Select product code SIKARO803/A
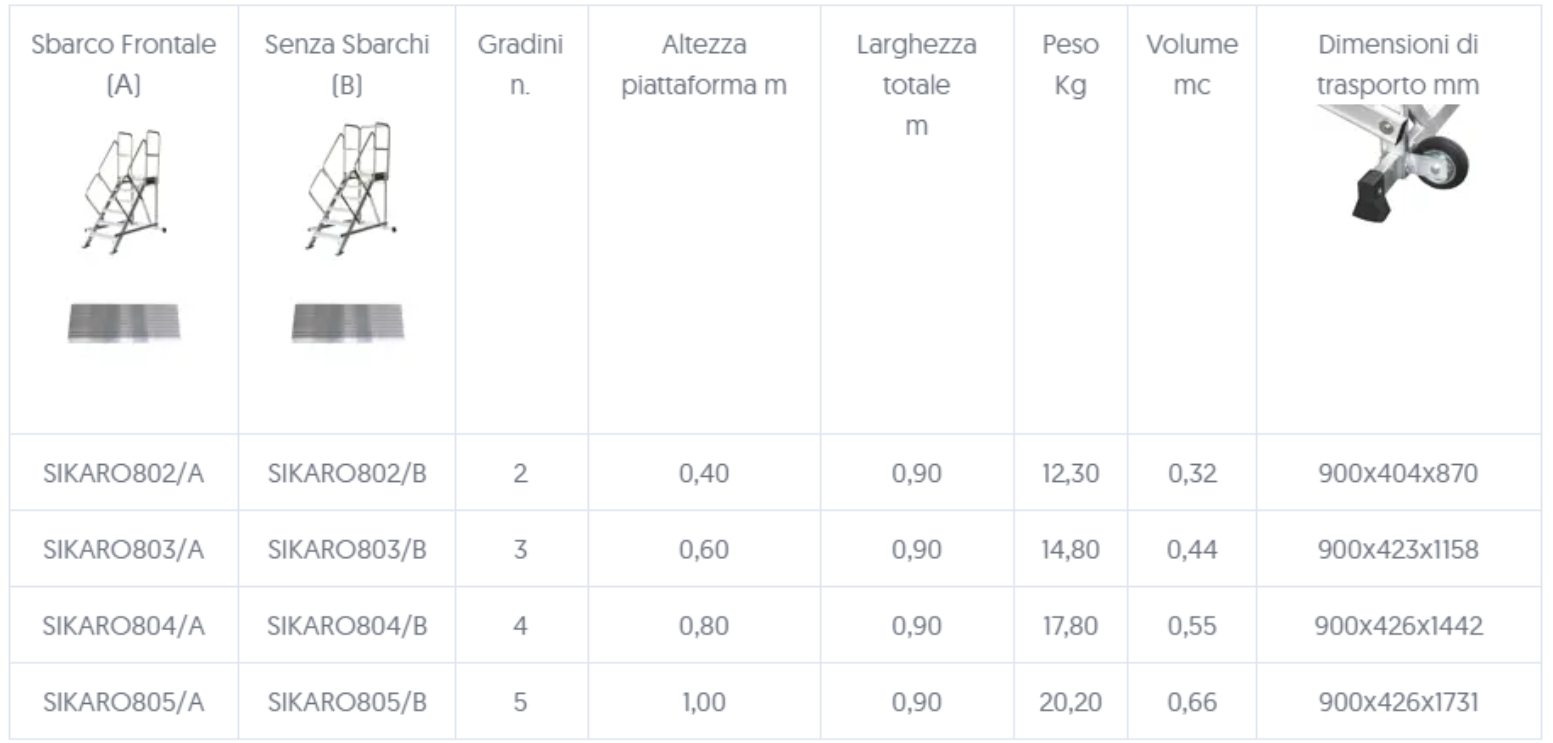 tap(123, 549)
